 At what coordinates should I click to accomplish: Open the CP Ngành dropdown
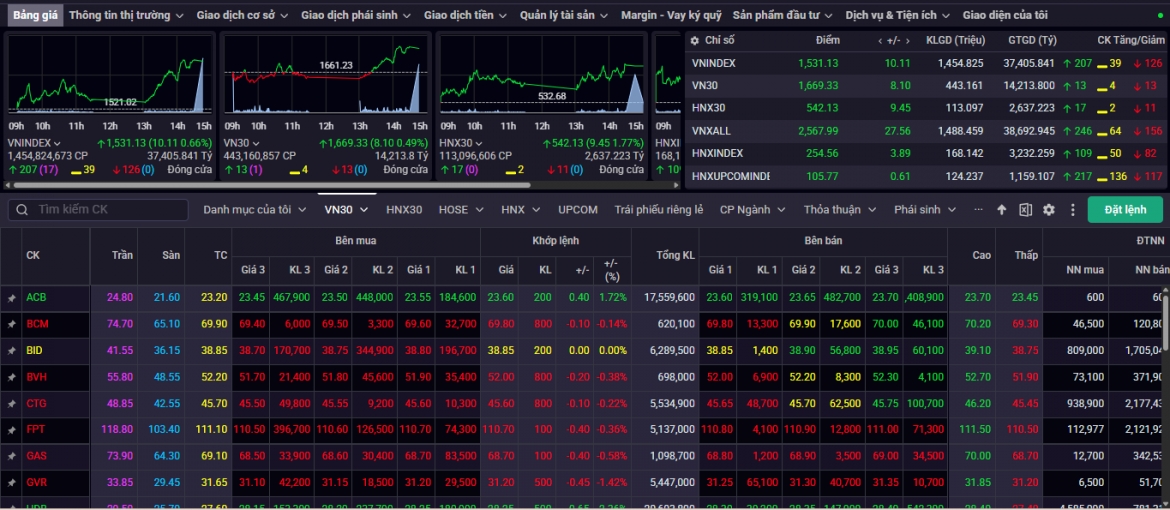point(752,210)
